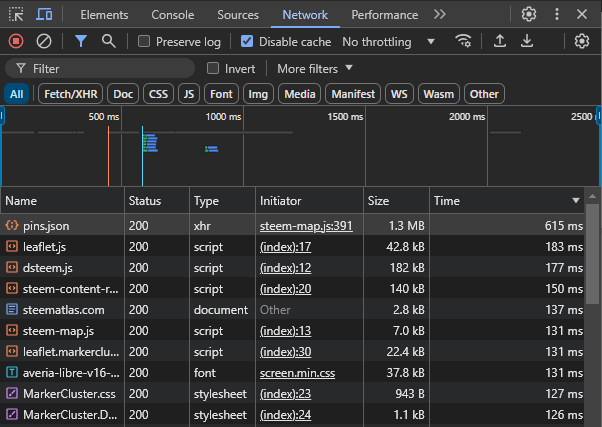Uncheck the Disable cache checkbox

point(247,42)
